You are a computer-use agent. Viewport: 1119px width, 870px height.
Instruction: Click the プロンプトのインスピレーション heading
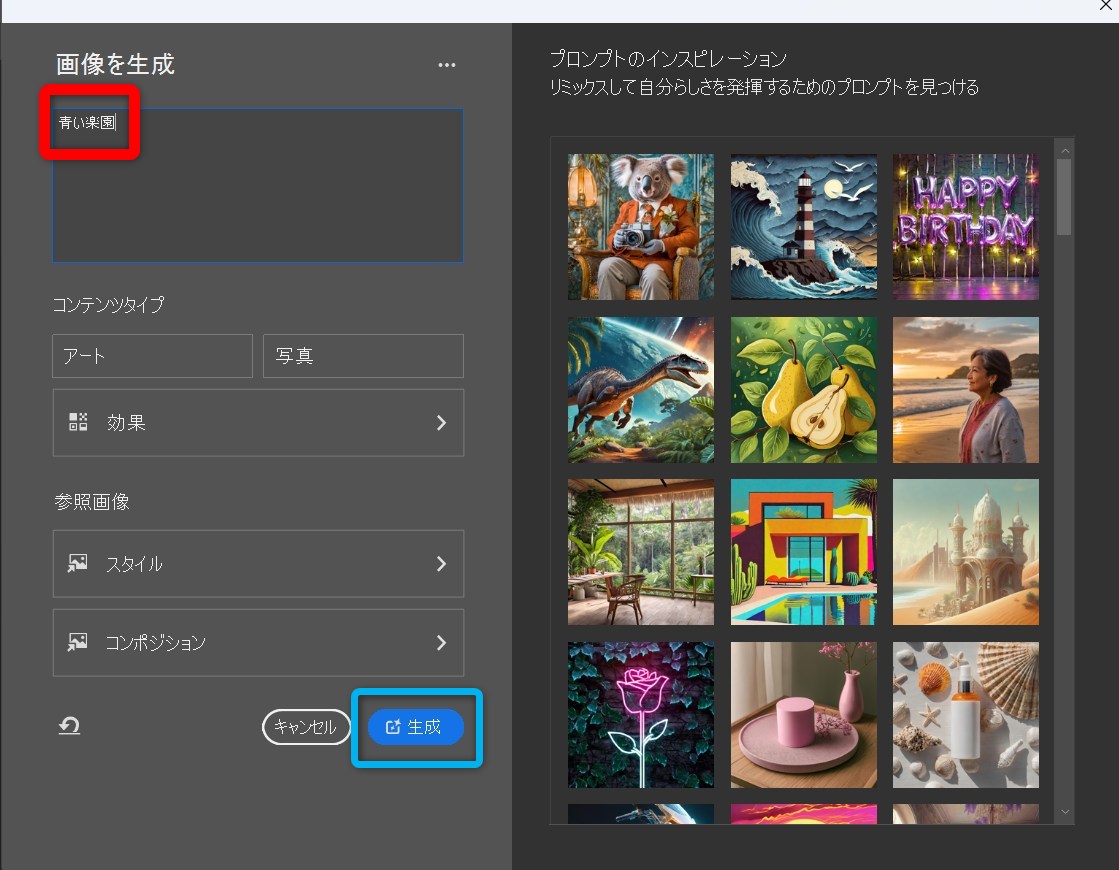click(x=668, y=59)
